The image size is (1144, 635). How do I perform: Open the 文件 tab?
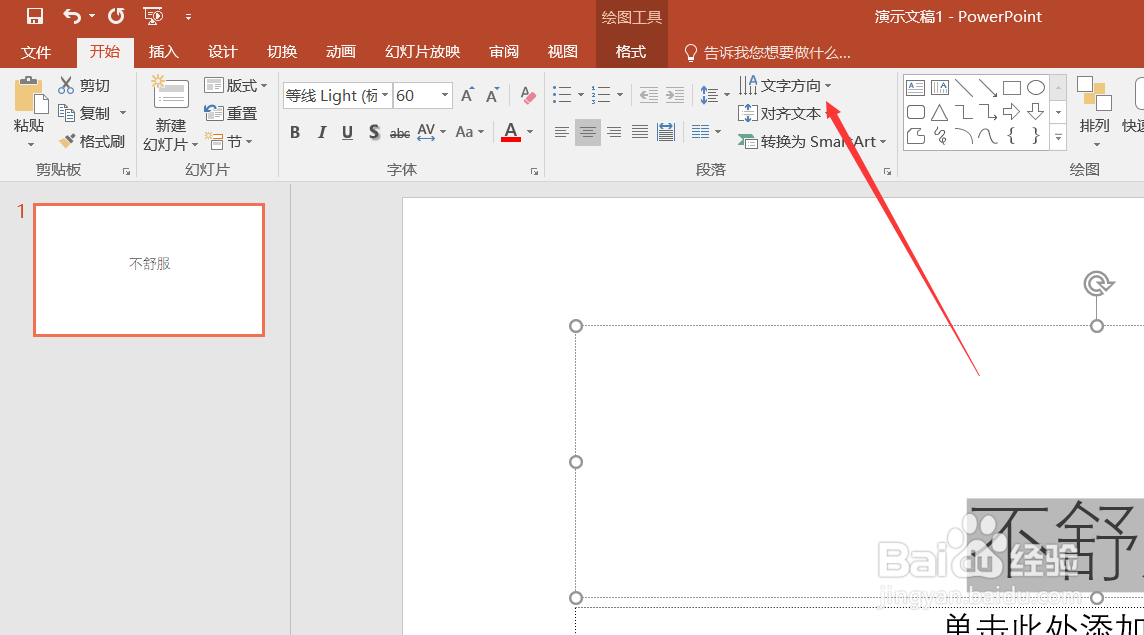(36, 52)
